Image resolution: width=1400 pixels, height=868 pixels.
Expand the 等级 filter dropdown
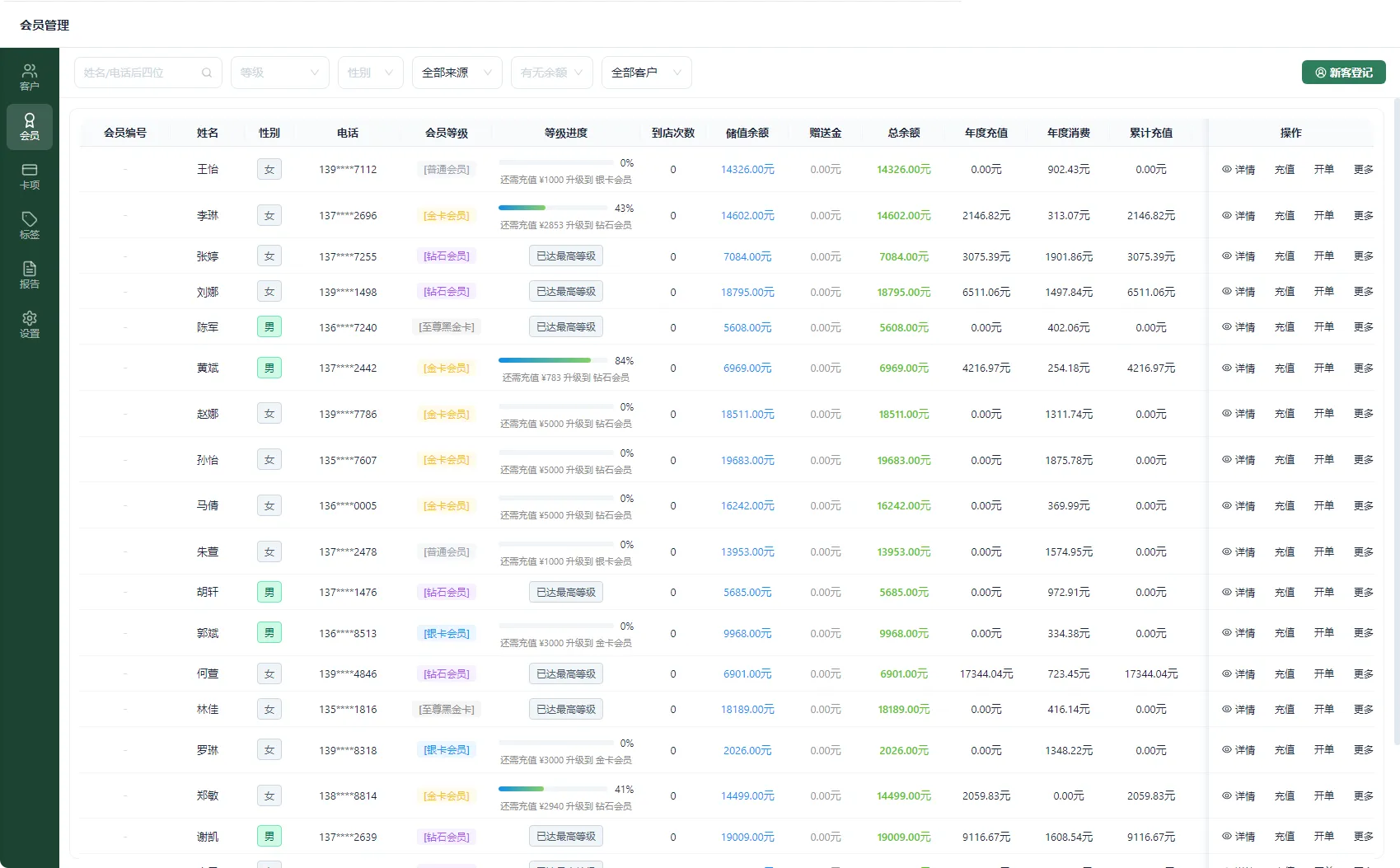click(x=280, y=73)
